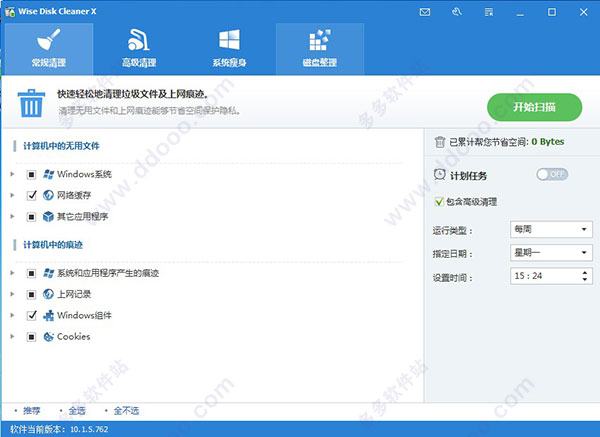Toggle the Windows系统 checkbox
600x437 pixels.
point(31,175)
